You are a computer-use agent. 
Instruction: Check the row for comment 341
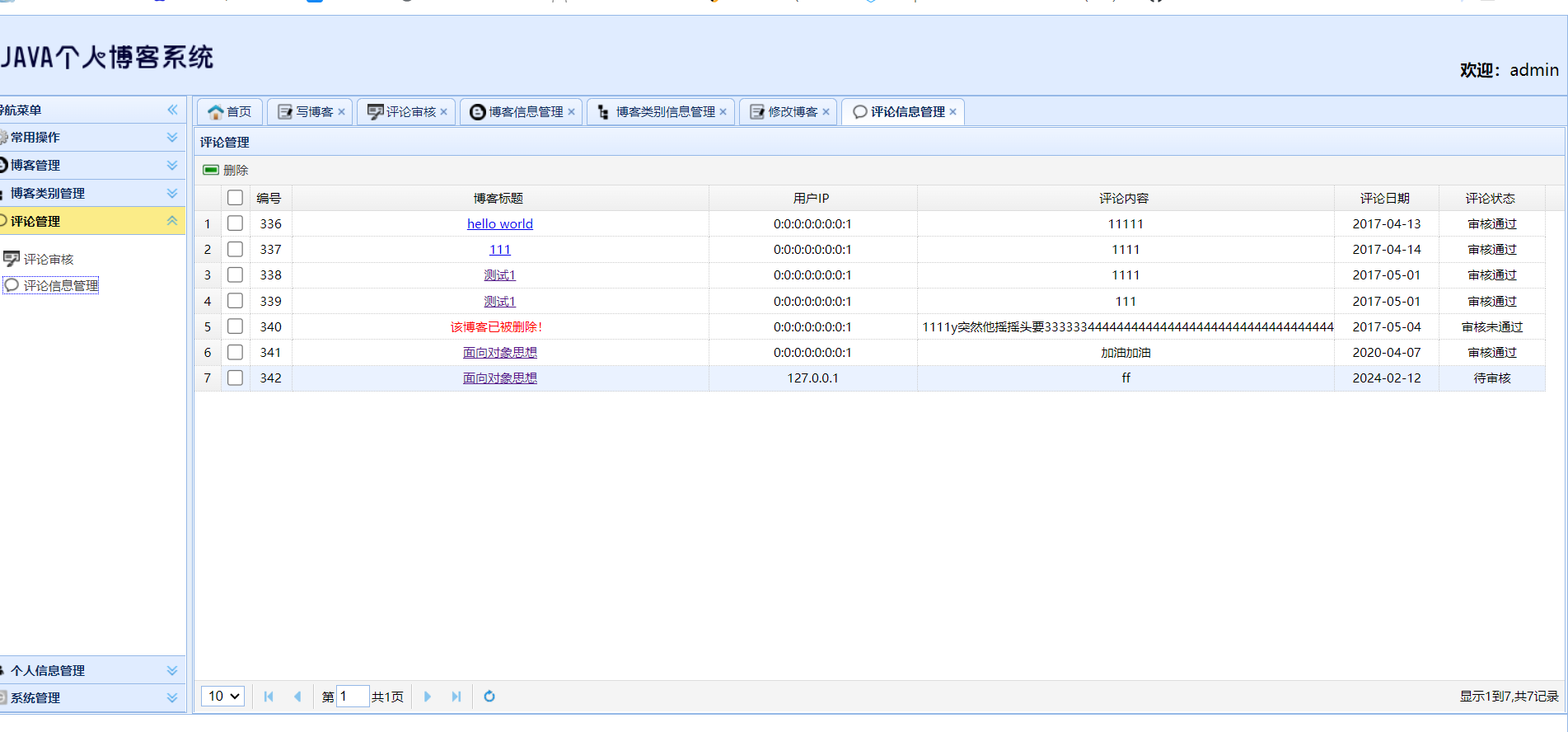[x=235, y=352]
